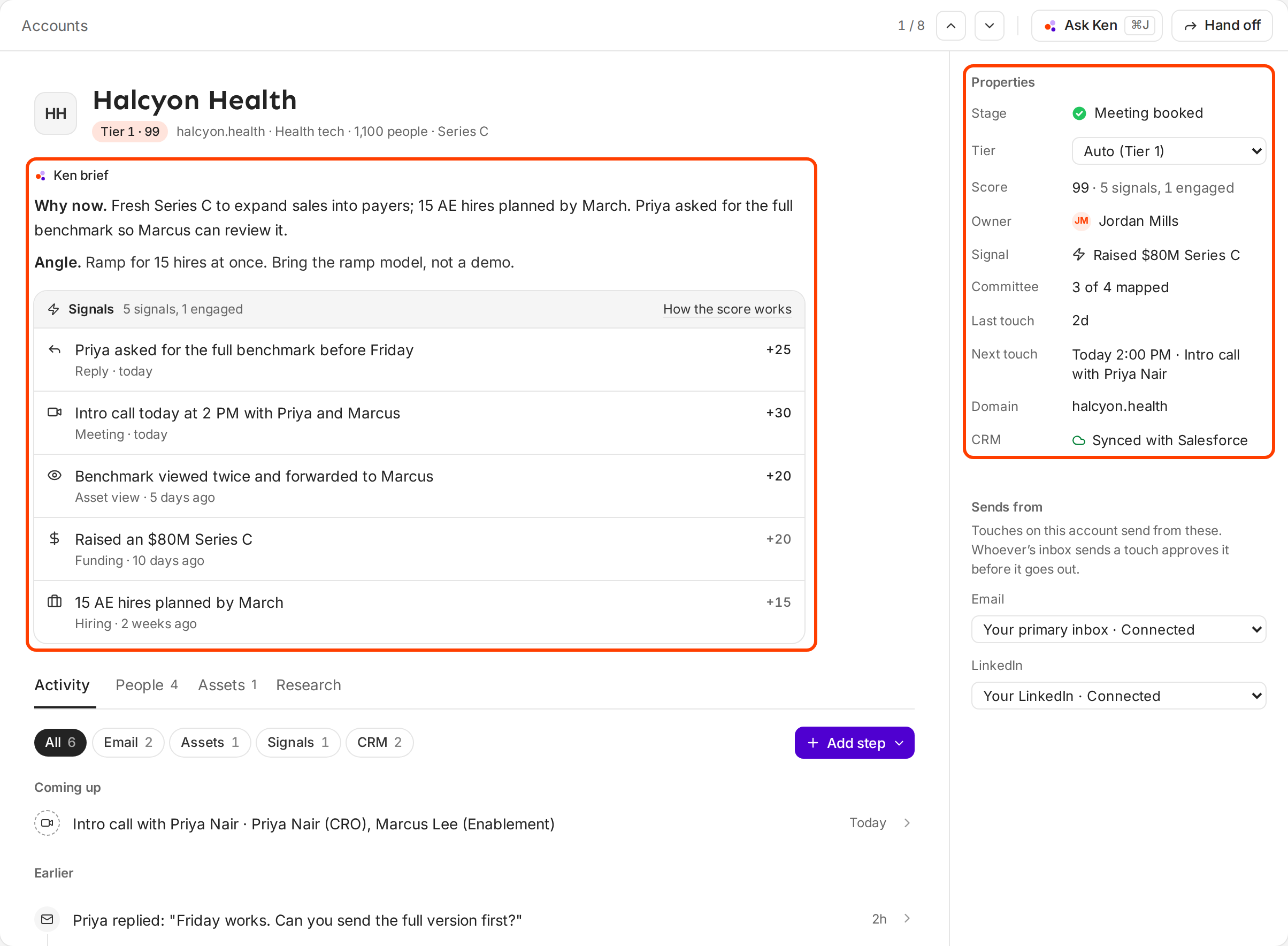Click the briefcase icon on AE hires signal
1288x946 pixels.
[x=55, y=601]
